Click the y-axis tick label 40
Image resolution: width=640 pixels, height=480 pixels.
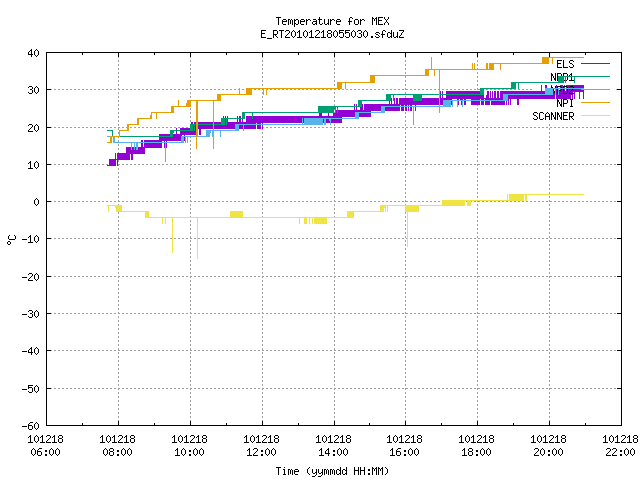[33, 53]
